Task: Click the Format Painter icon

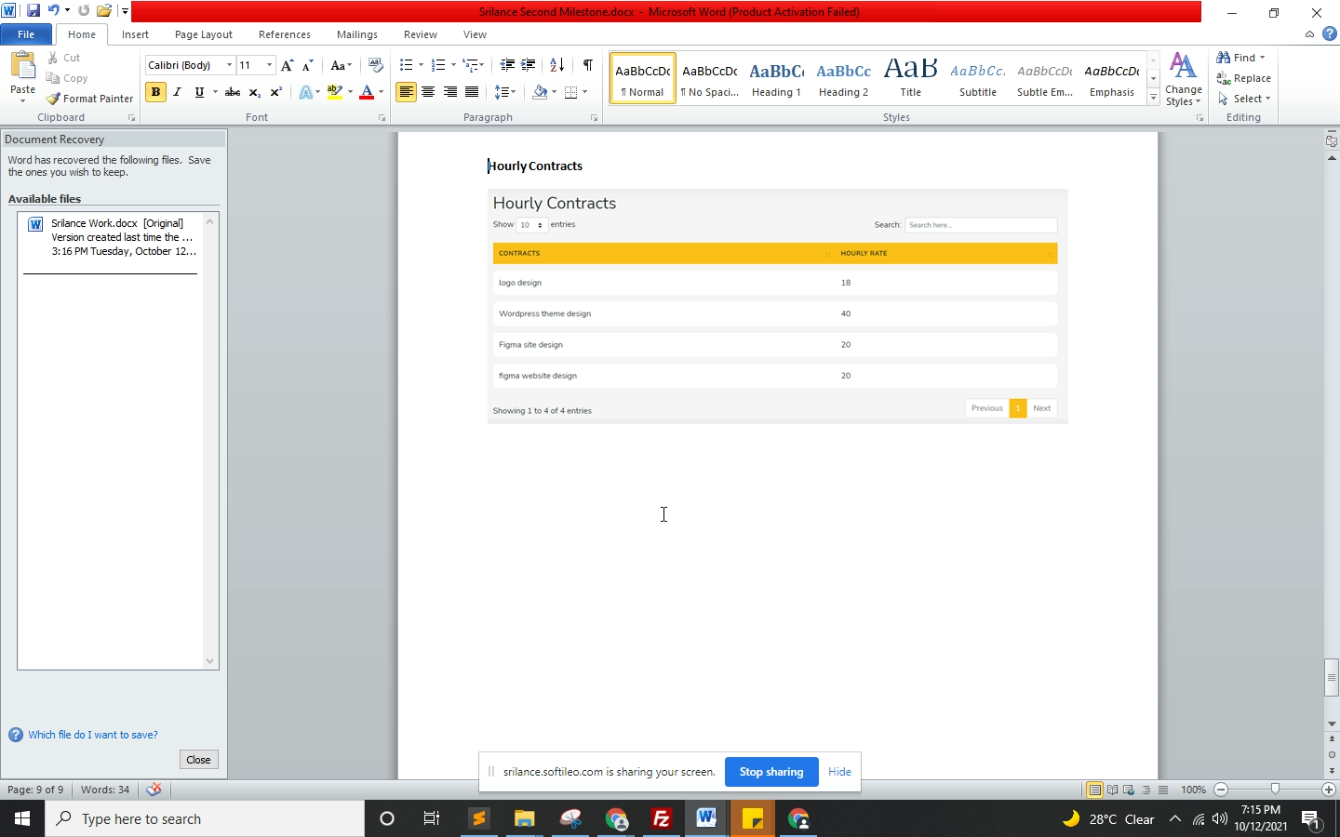Action: click(54, 99)
